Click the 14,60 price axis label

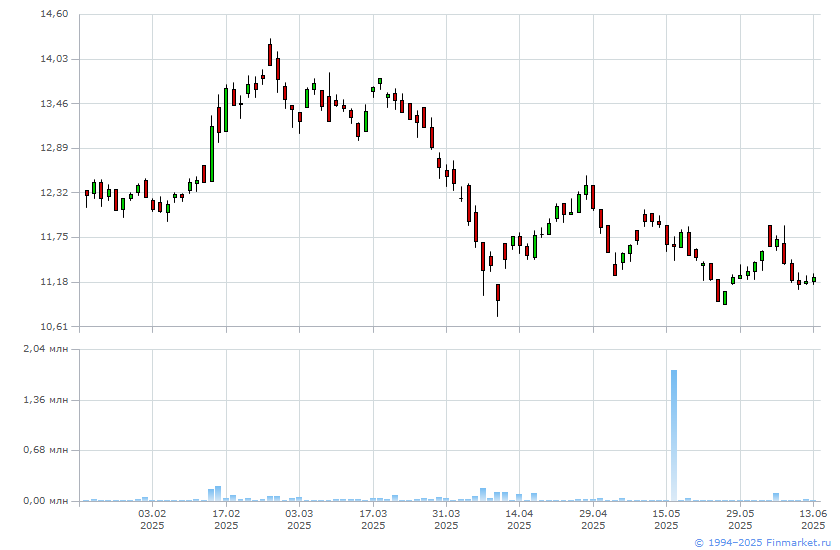click(x=54, y=13)
